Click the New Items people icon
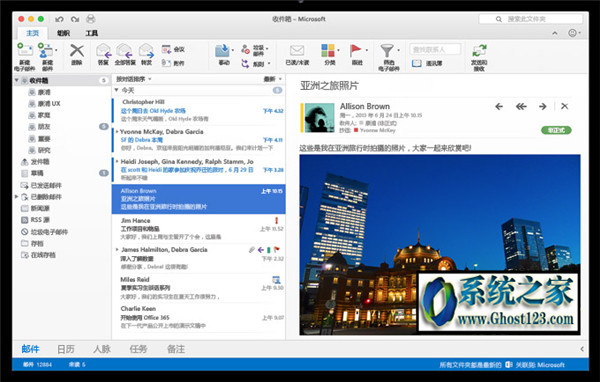 tap(45, 50)
